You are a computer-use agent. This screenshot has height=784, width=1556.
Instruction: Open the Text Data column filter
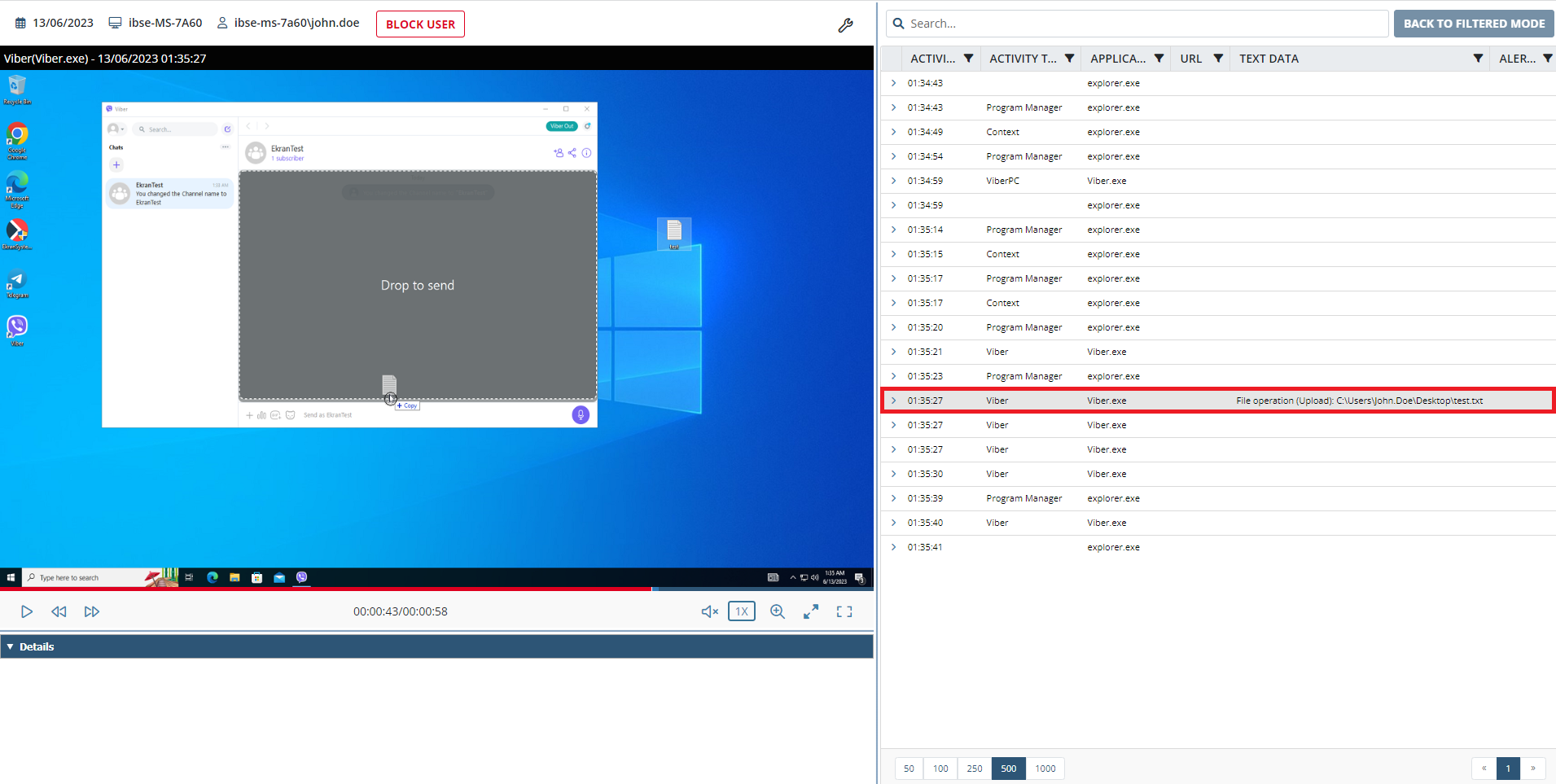1478,59
